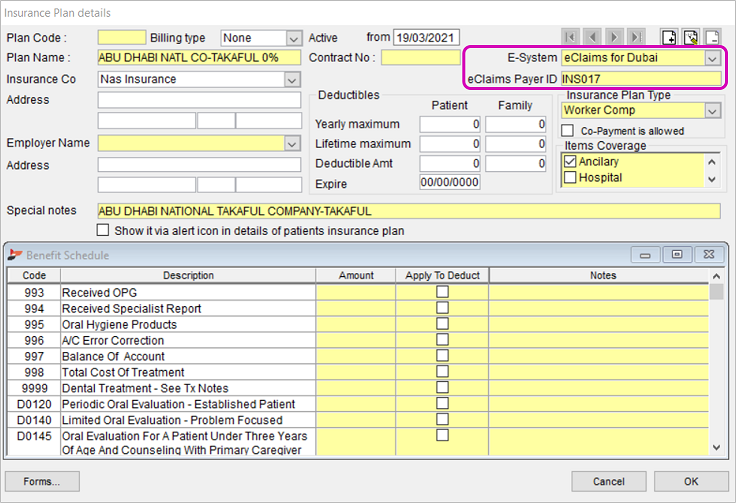Viewport: 736px width, 503px height.
Task: Go to the first insurance plan record
Action: (571, 38)
